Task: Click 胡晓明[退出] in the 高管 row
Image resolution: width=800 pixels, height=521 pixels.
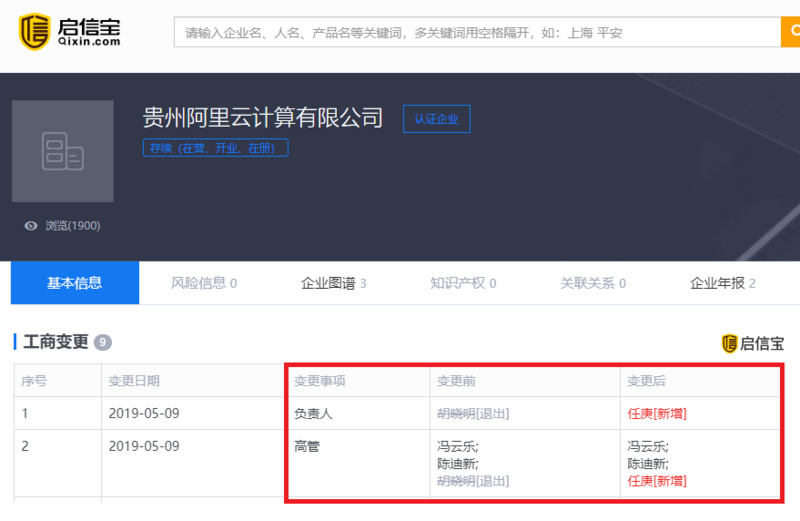Action: (x=473, y=481)
